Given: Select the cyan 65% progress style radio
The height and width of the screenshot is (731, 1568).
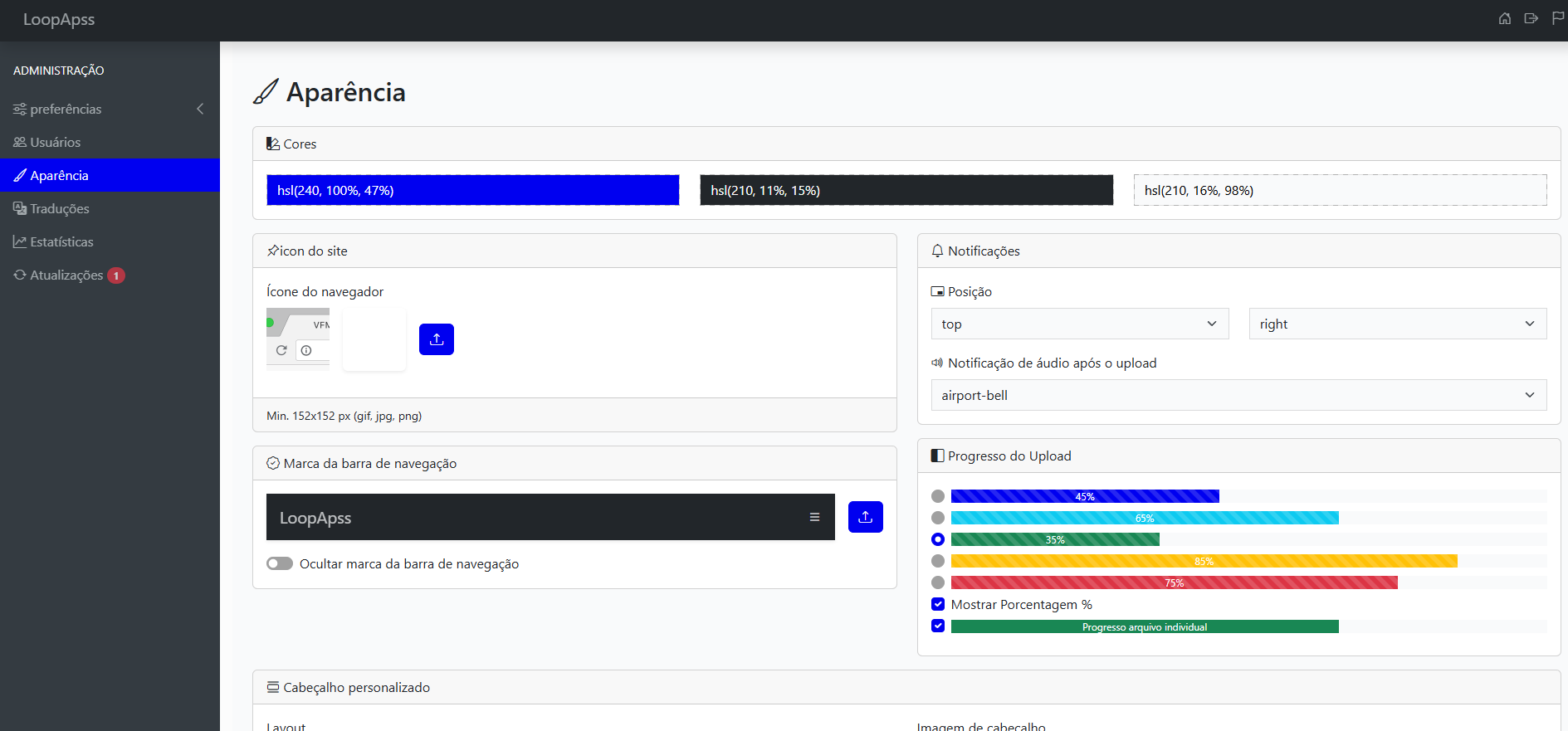Looking at the screenshot, I should (x=938, y=518).
